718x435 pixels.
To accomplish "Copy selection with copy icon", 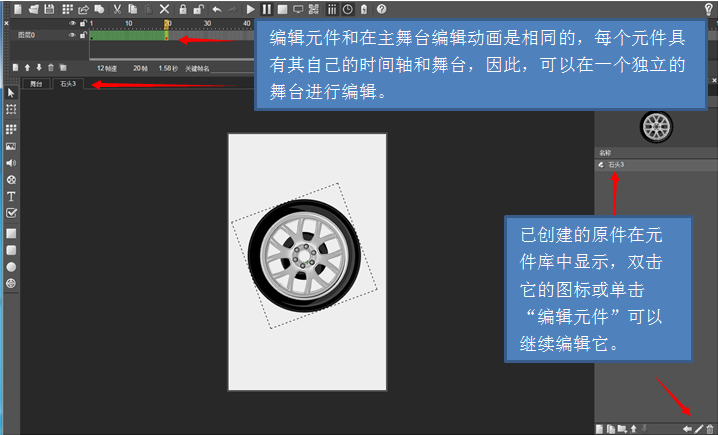I will click(x=133, y=9).
